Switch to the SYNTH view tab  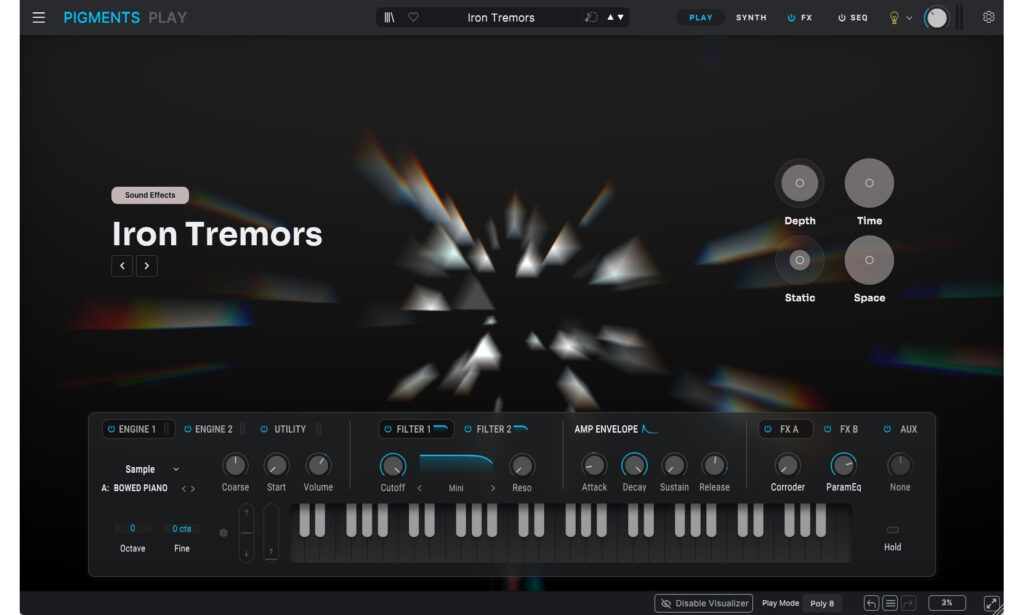click(x=751, y=18)
